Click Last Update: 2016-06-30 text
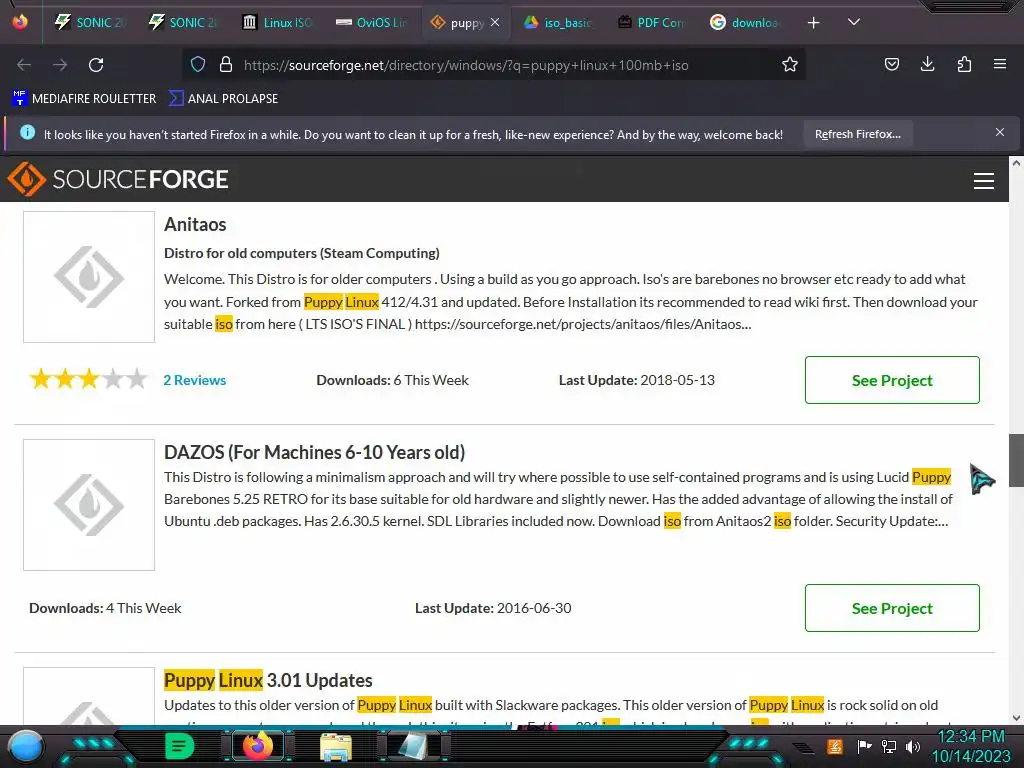The image size is (1024, 768). click(x=493, y=608)
